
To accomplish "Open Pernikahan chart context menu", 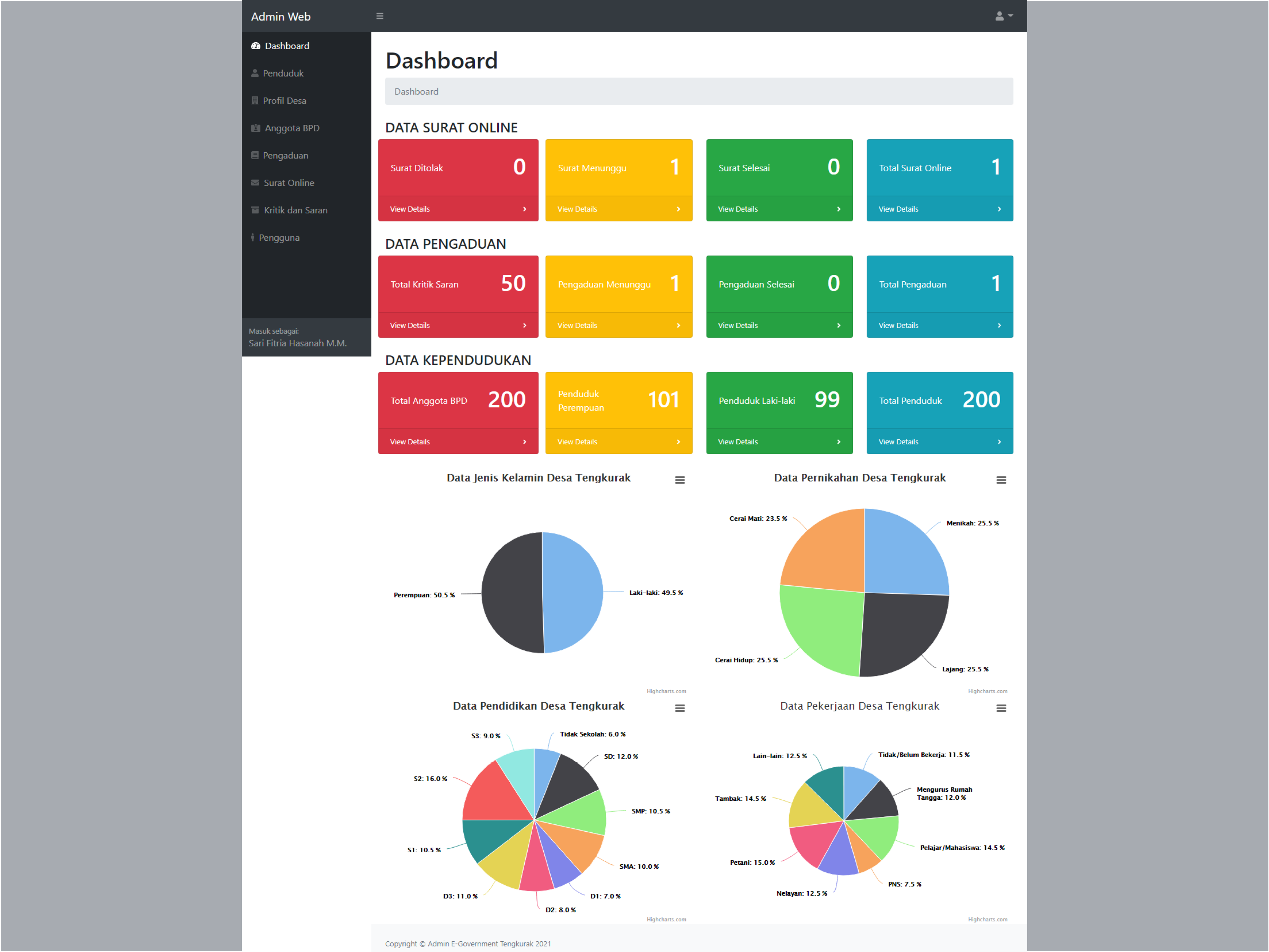I will [1002, 480].
